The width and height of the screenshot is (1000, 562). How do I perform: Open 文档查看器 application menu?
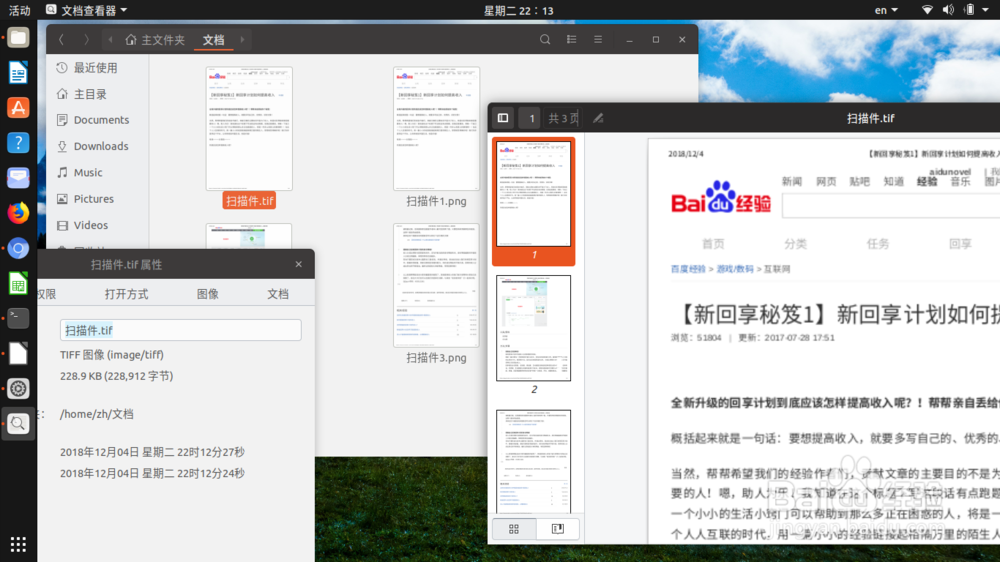click(87, 10)
